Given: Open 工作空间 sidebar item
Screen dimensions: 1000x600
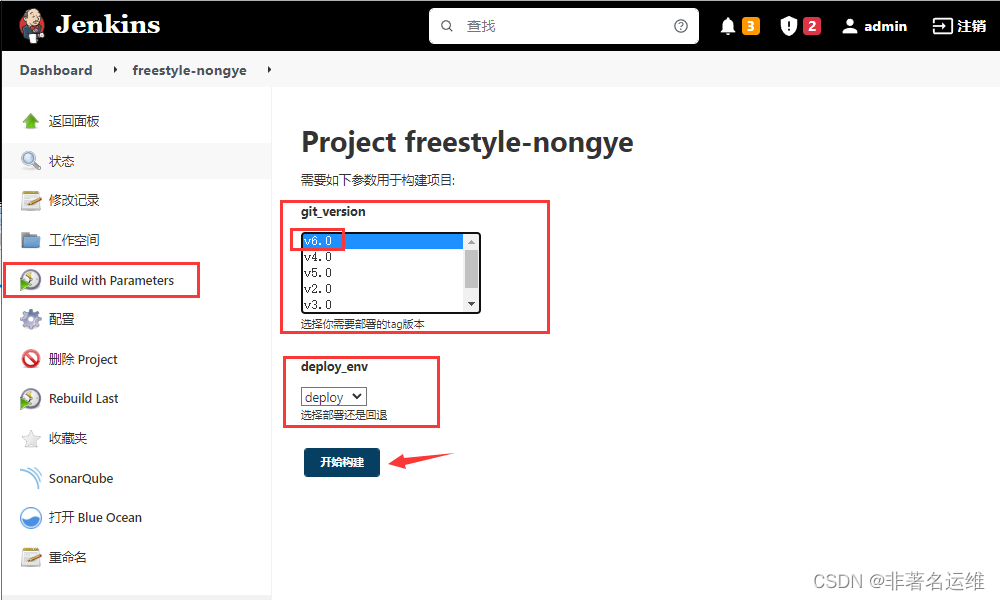Looking at the screenshot, I should click(74, 240).
